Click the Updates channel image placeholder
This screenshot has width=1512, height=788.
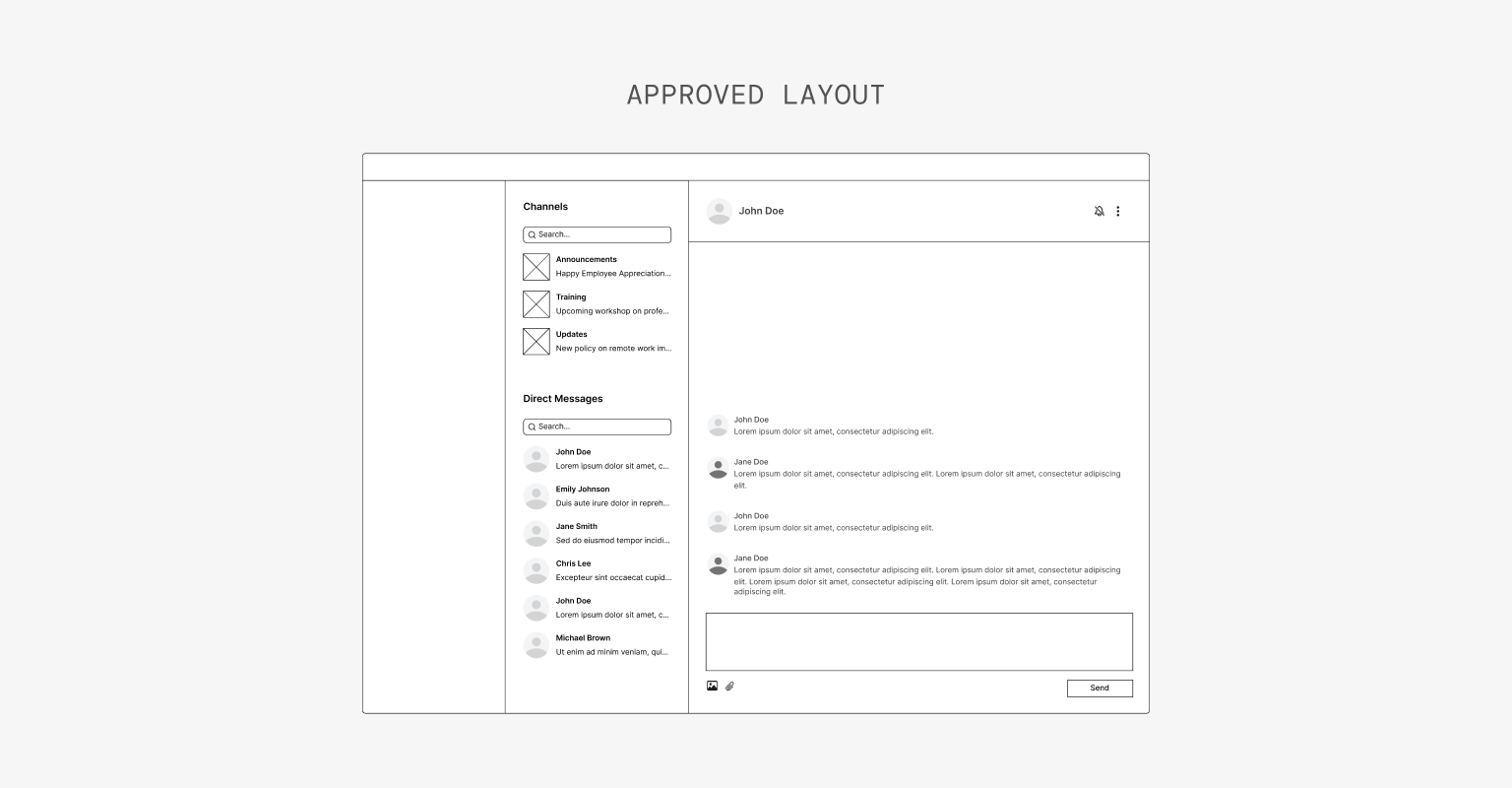pyautogui.click(x=536, y=342)
